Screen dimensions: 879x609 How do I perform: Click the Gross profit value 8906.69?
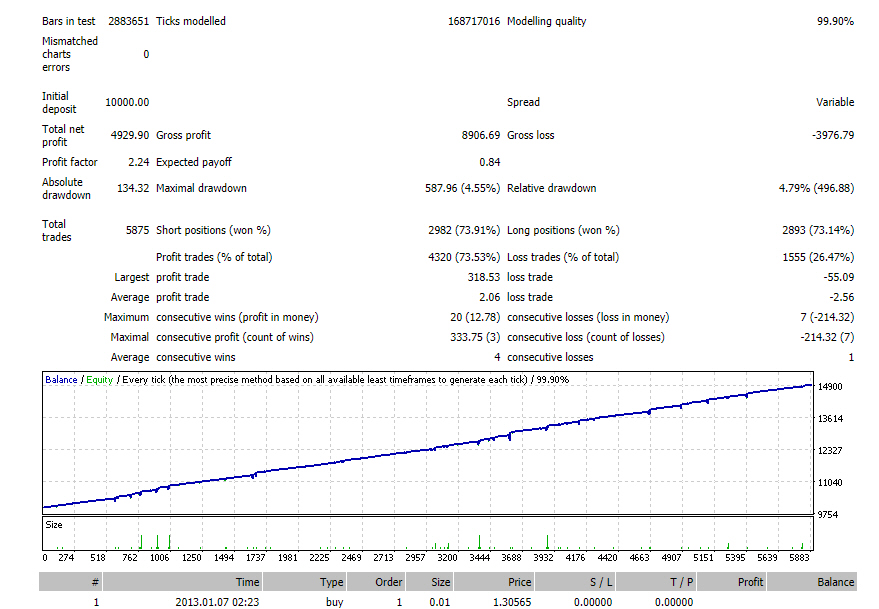[480, 135]
